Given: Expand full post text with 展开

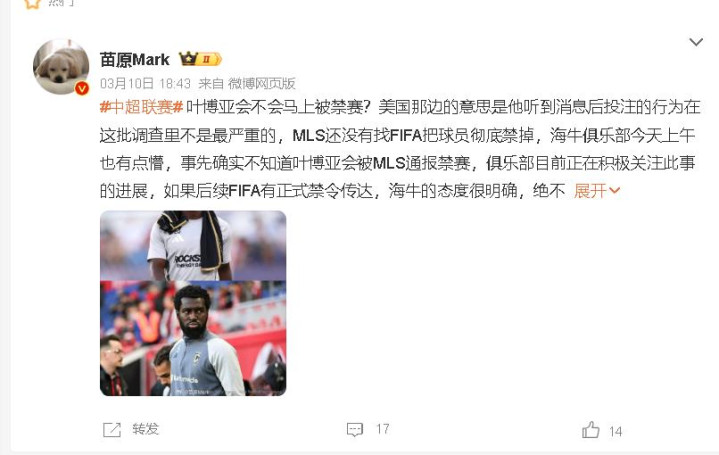Looking at the screenshot, I should [x=590, y=191].
